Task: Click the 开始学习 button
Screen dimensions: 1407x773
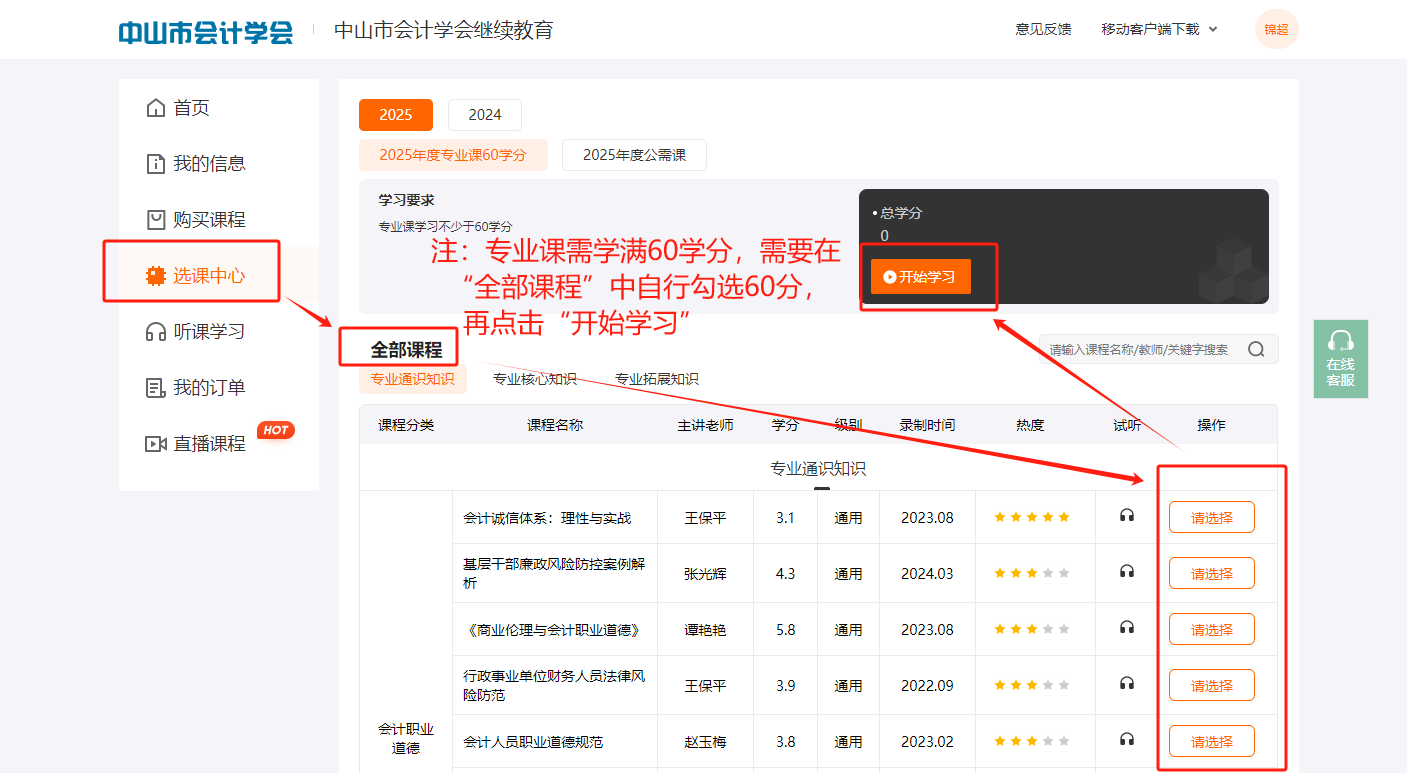Action: (x=920, y=277)
